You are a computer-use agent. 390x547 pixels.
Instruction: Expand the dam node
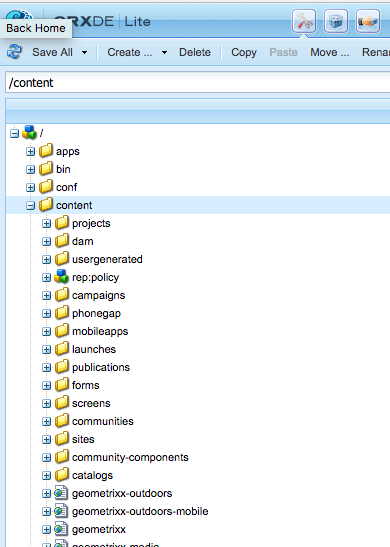[x=46, y=241]
